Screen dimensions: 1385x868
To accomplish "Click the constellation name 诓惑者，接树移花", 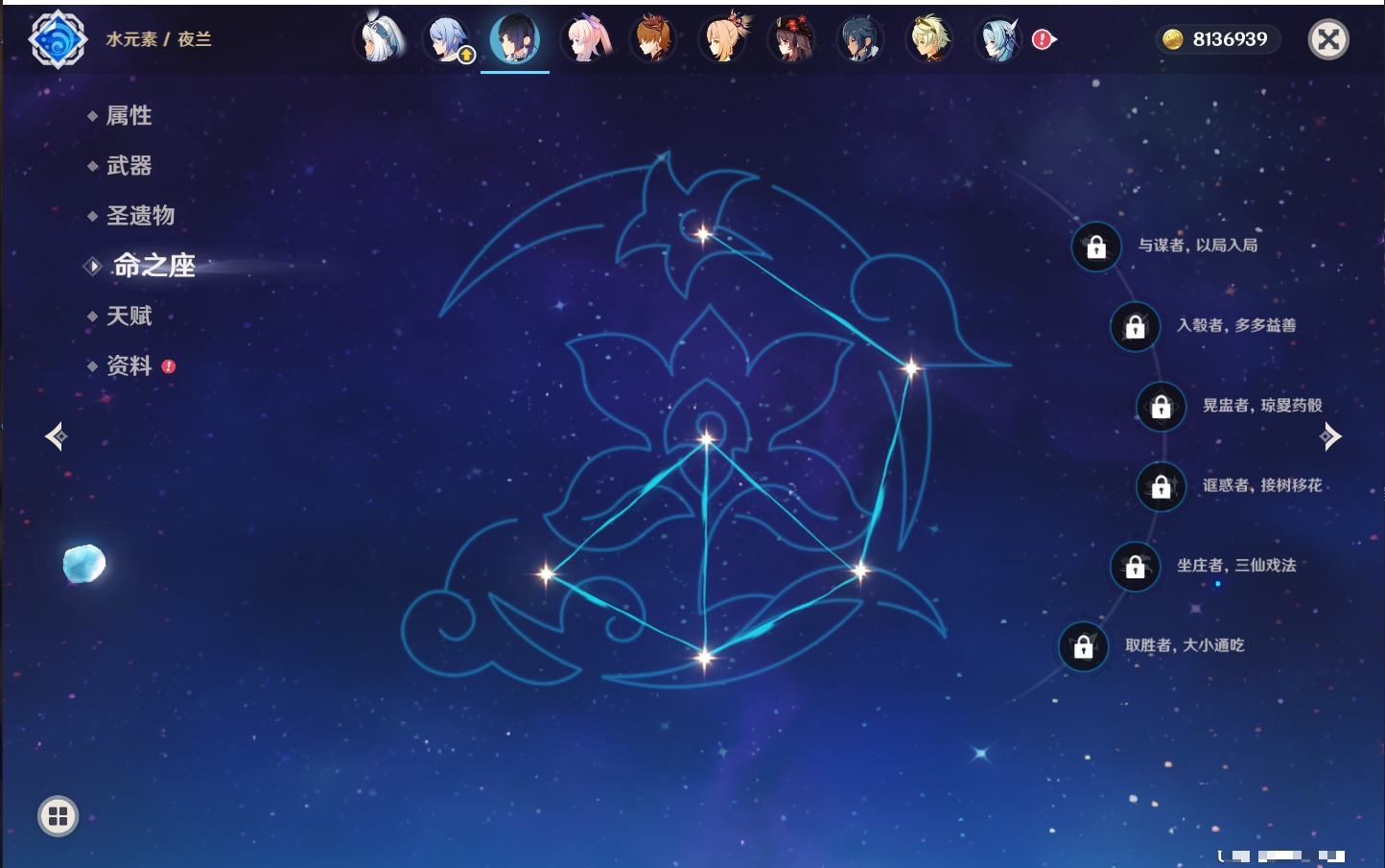I will pos(1262,485).
